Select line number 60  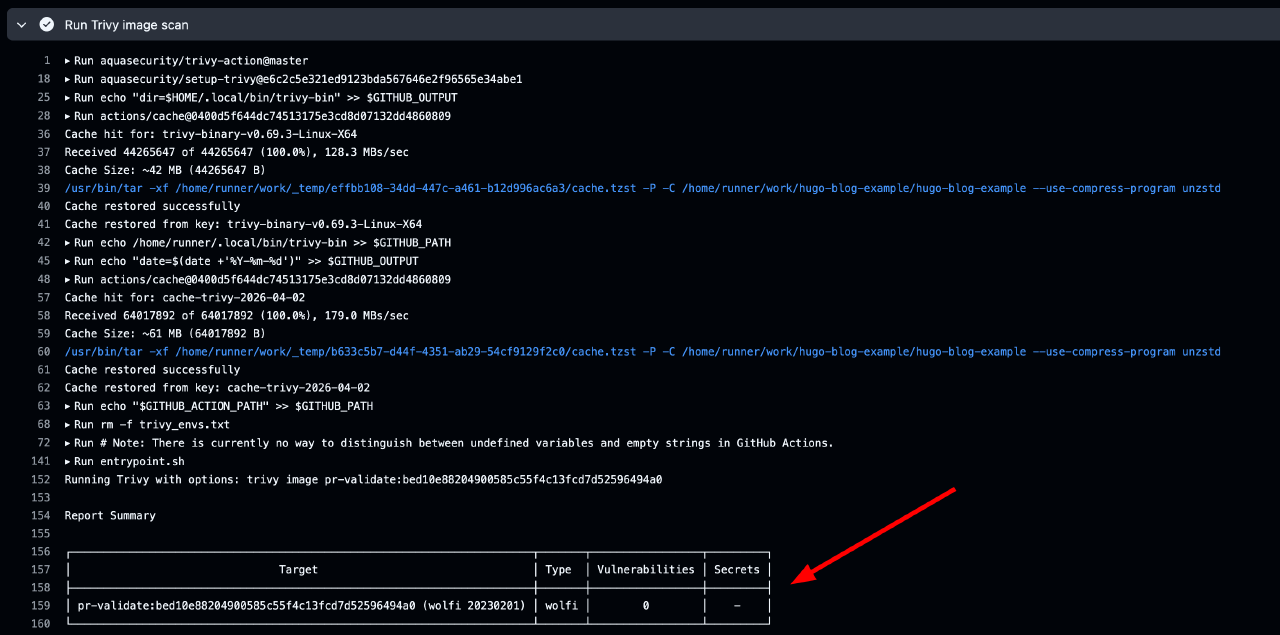44,352
